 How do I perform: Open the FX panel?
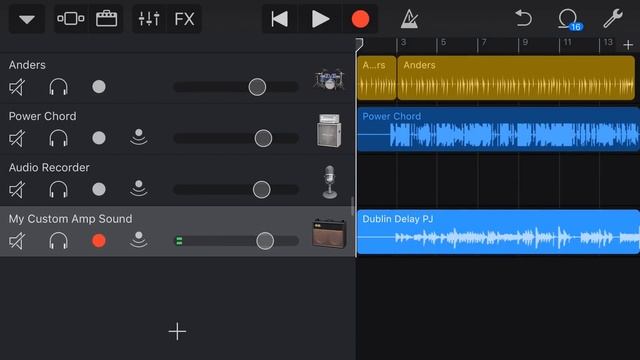click(184, 19)
